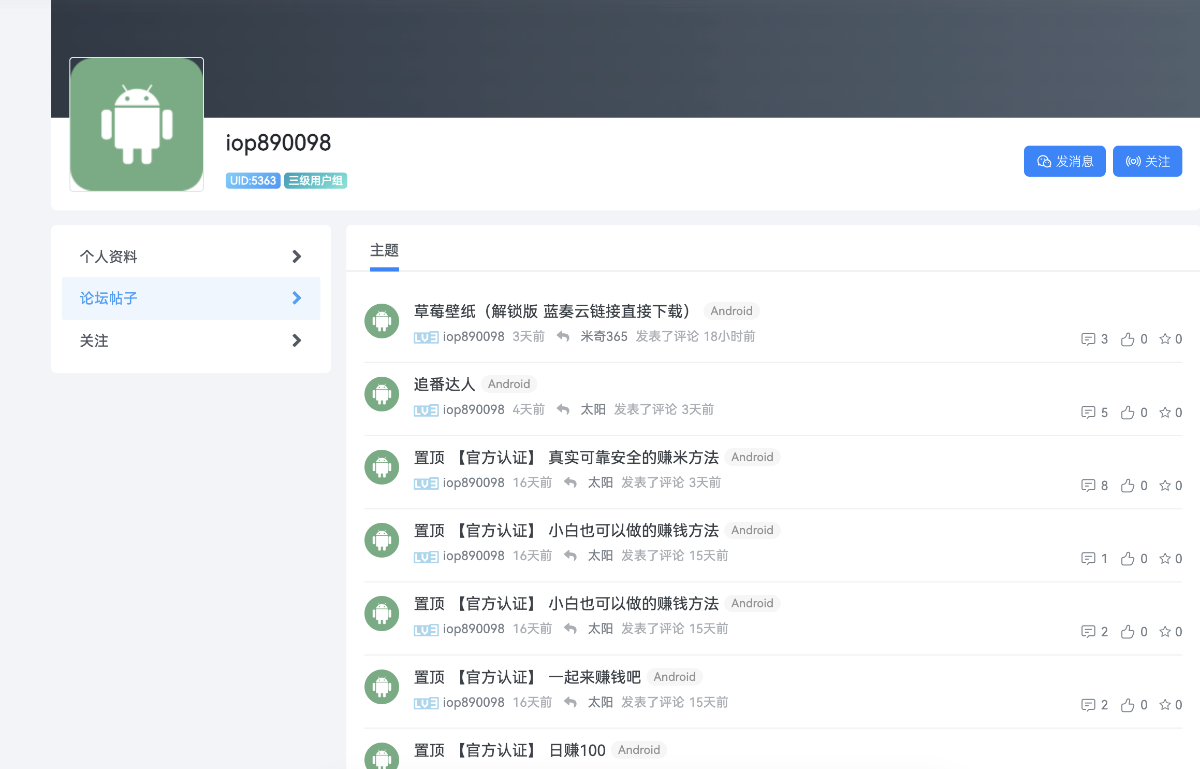The height and width of the screenshot is (769, 1200).
Task: Click 发表了评论 18小时前 text
Action: [696, 337]
